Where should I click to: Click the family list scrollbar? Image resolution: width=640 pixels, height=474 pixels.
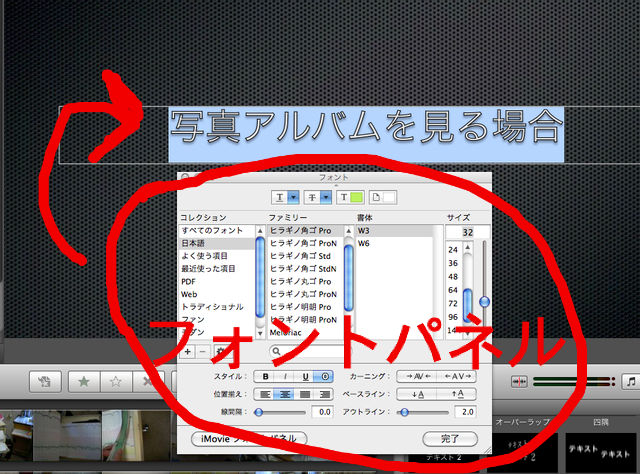349,278
